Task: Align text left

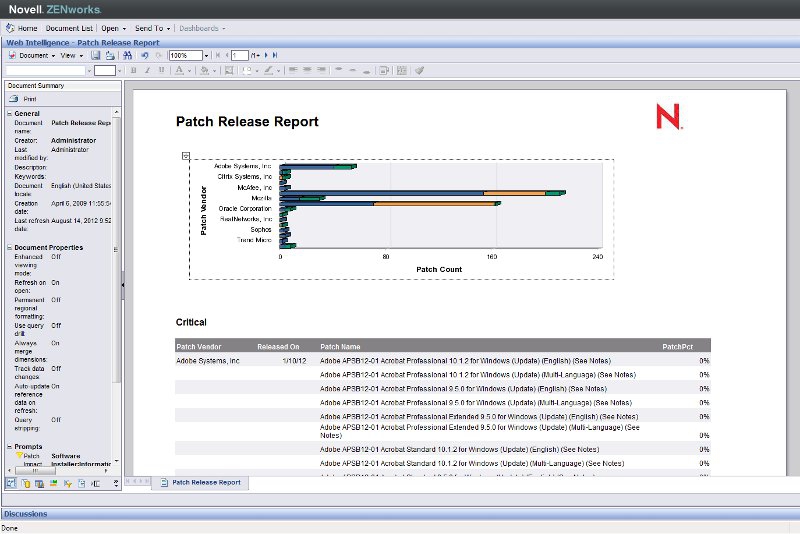Action: (293, 70)
